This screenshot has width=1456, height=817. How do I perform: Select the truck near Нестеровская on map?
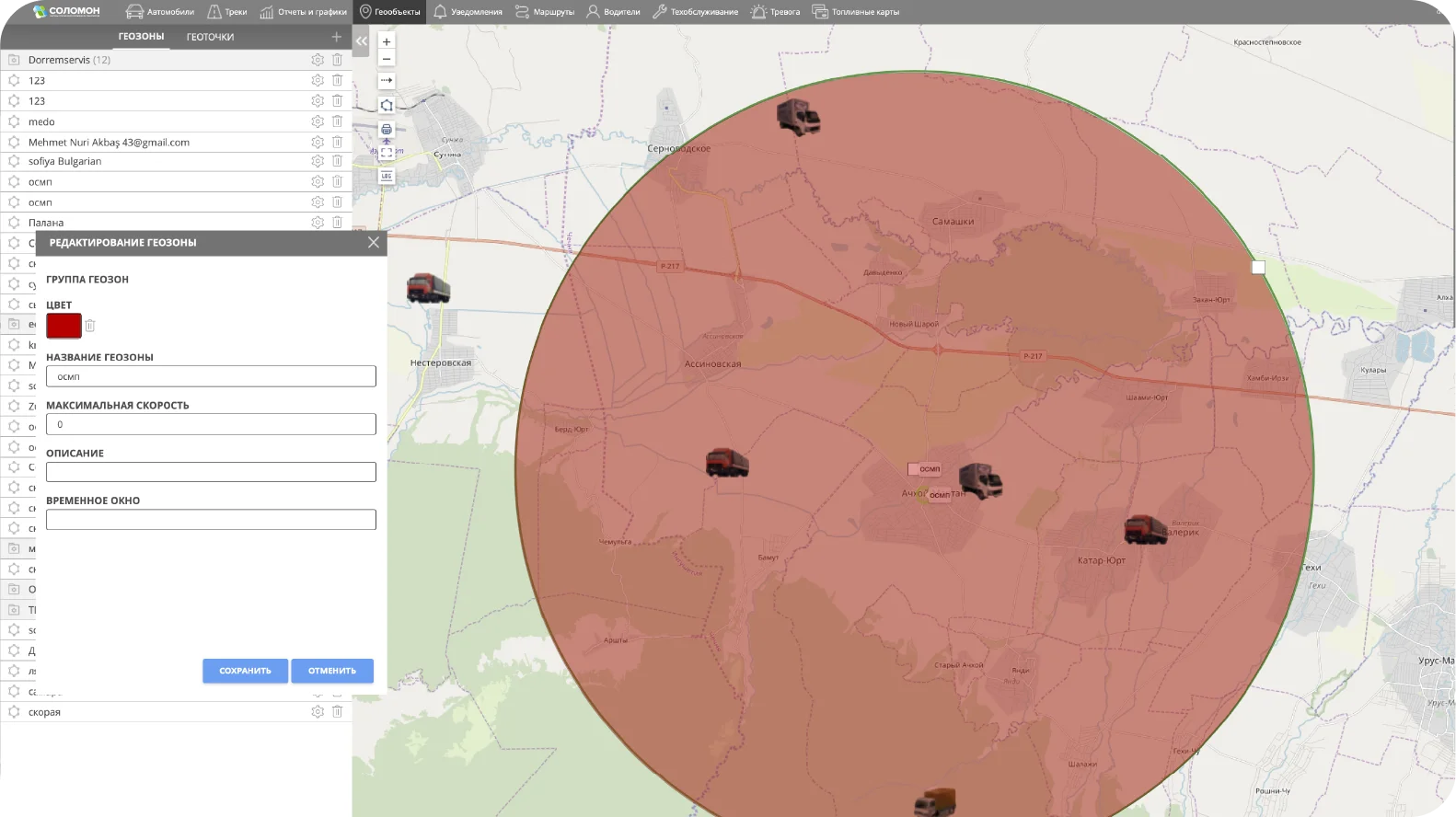pyautogui.click(x=429, y=289)
